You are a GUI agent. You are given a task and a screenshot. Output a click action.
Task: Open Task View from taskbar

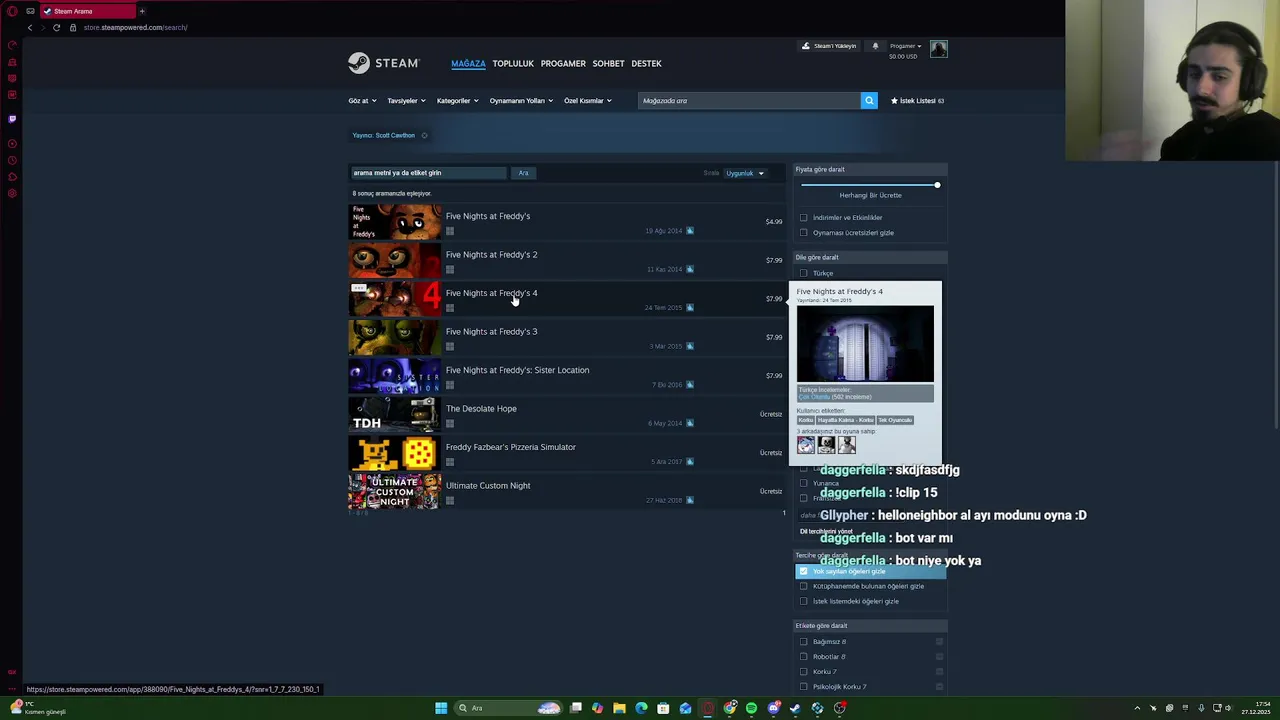[x=575, y=708]
